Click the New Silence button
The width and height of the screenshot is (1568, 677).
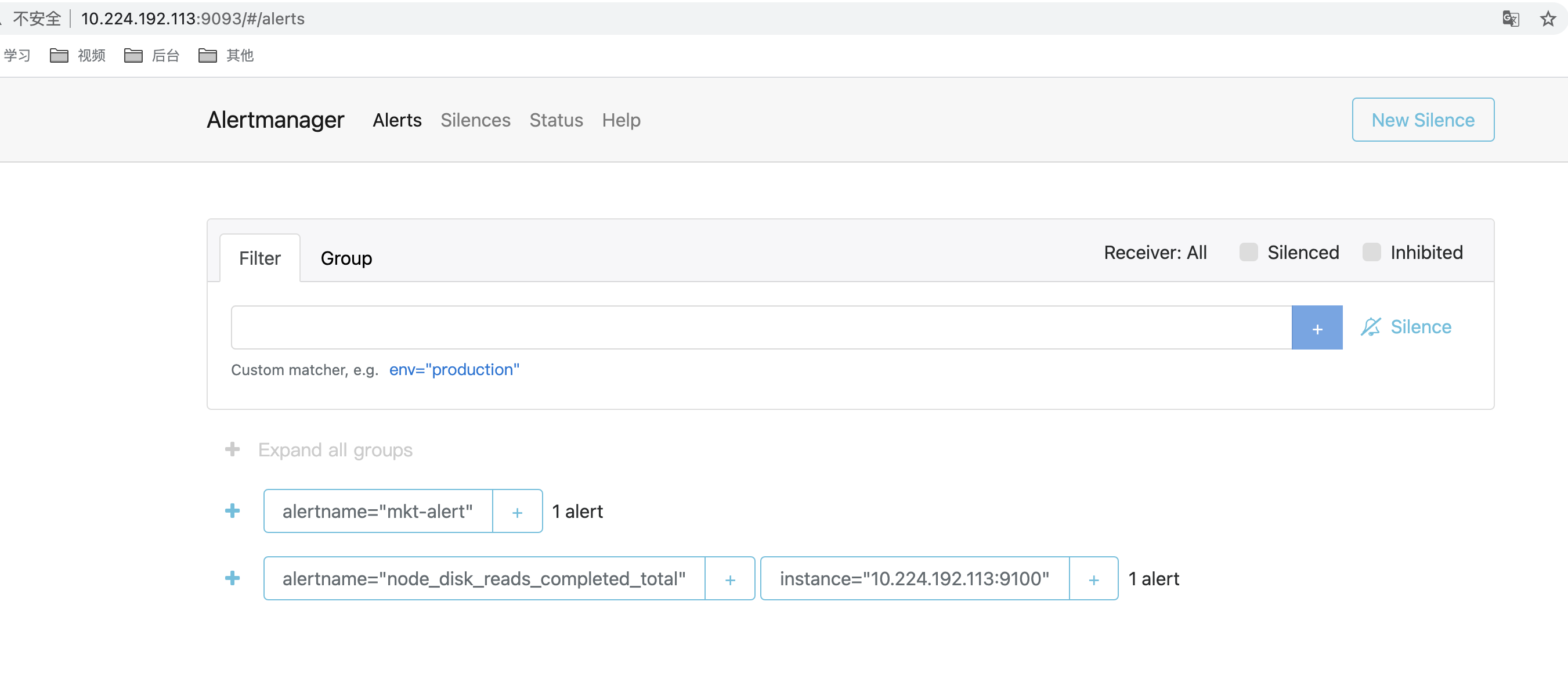[1423, 120]
